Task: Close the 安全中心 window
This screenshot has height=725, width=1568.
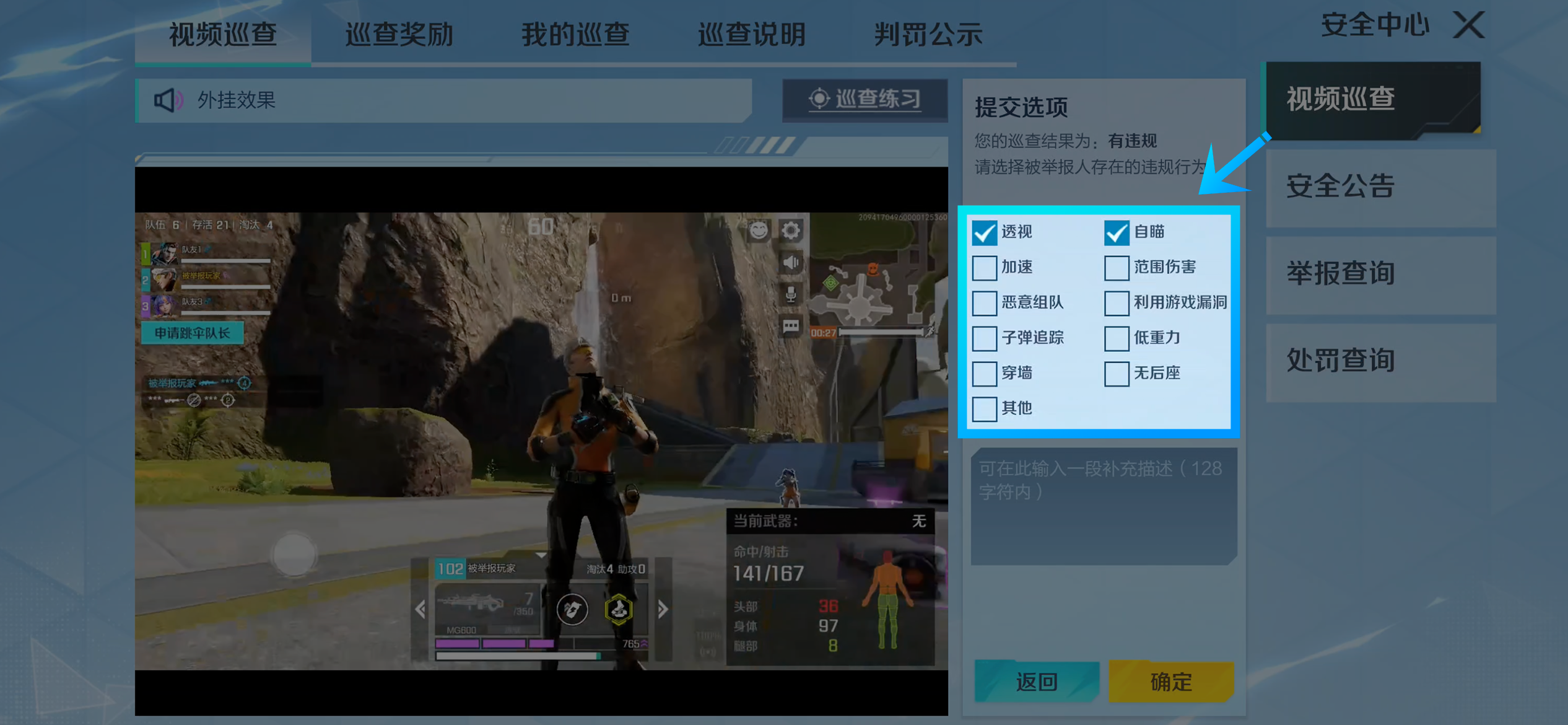Action: click(1469, 25)
